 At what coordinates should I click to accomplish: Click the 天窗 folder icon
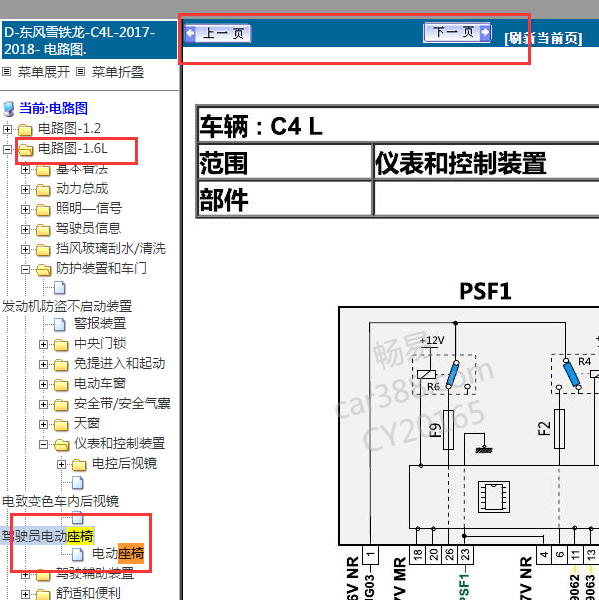61,424
